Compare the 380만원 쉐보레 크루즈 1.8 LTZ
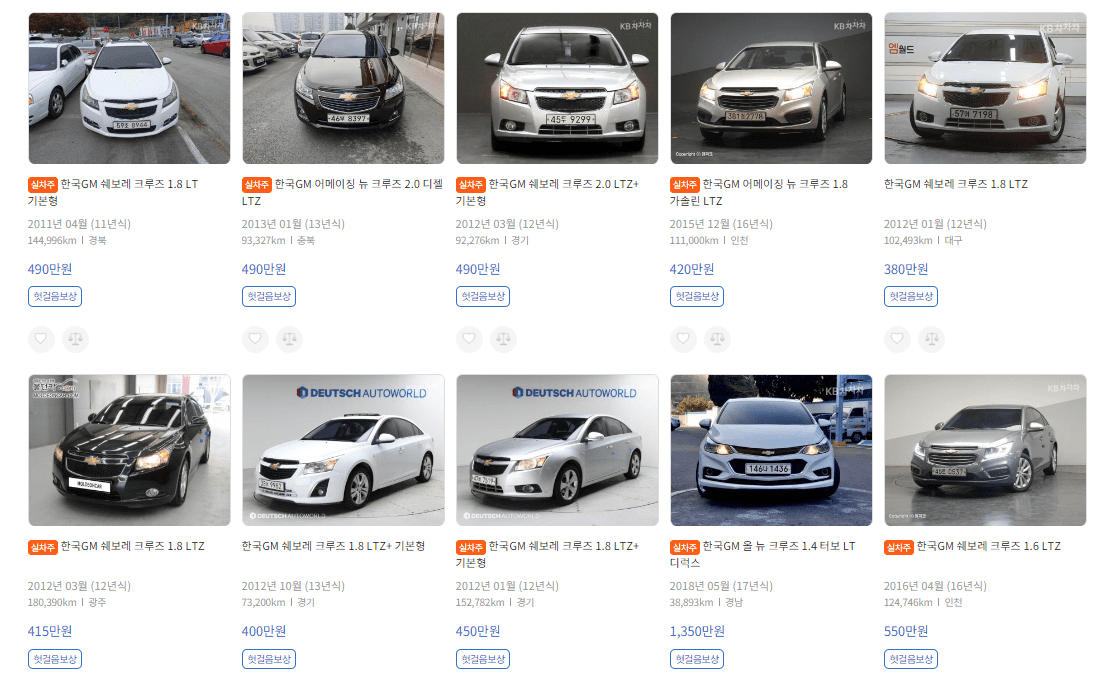Viewport: 1098px width, 678px height. (x=932, y=339)
